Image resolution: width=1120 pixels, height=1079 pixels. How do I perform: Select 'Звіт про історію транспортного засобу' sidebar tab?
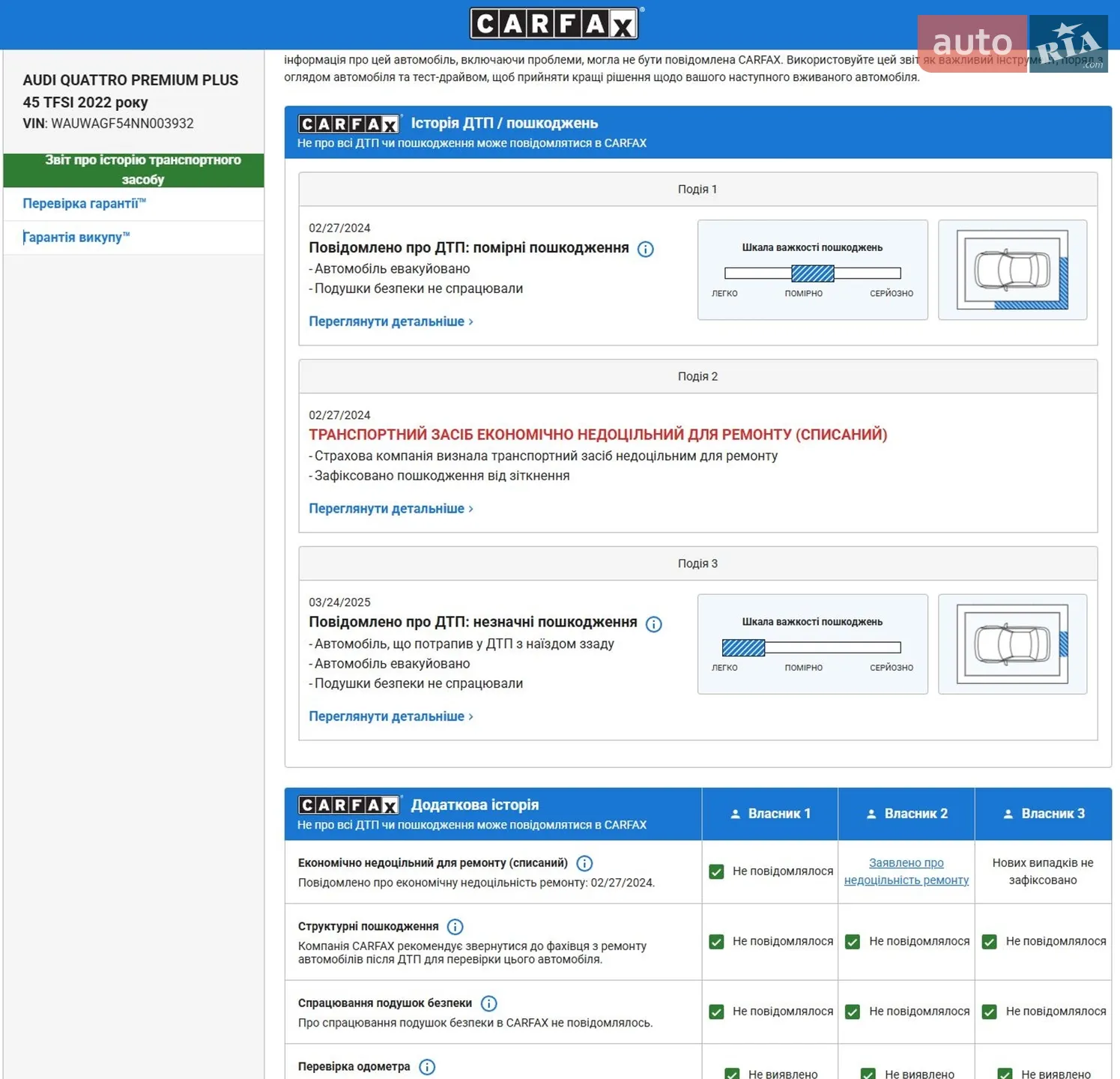coord(134,170)
